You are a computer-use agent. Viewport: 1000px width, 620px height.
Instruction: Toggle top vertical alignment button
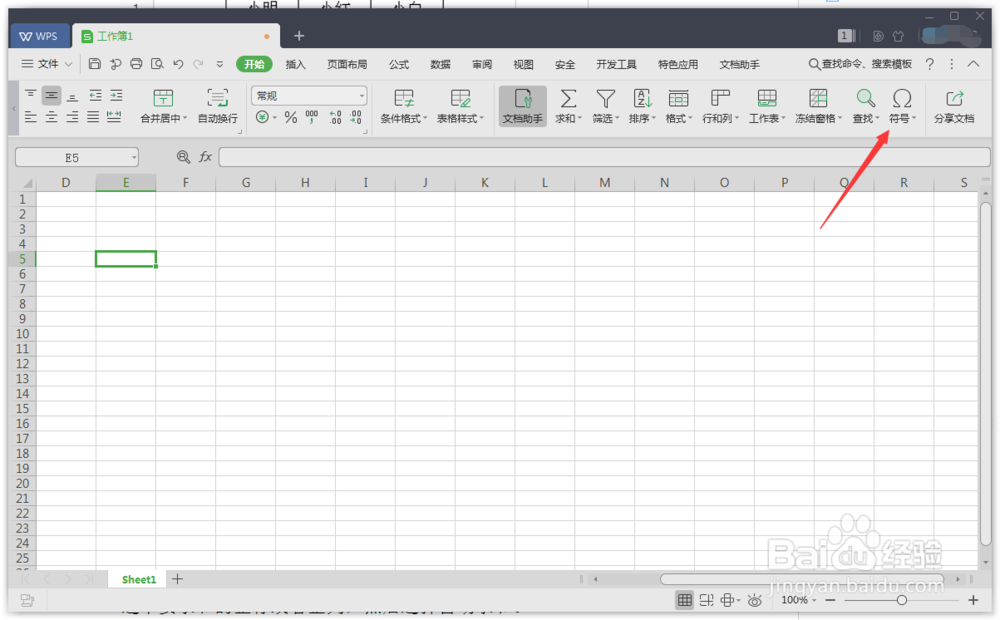pos(31,96)
